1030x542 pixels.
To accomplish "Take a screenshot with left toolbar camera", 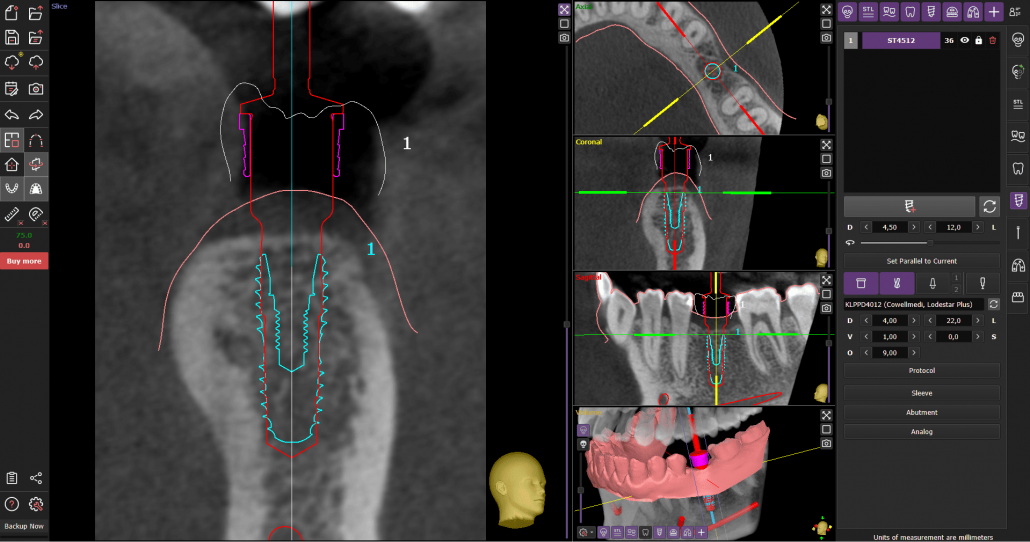I will 35,89.
